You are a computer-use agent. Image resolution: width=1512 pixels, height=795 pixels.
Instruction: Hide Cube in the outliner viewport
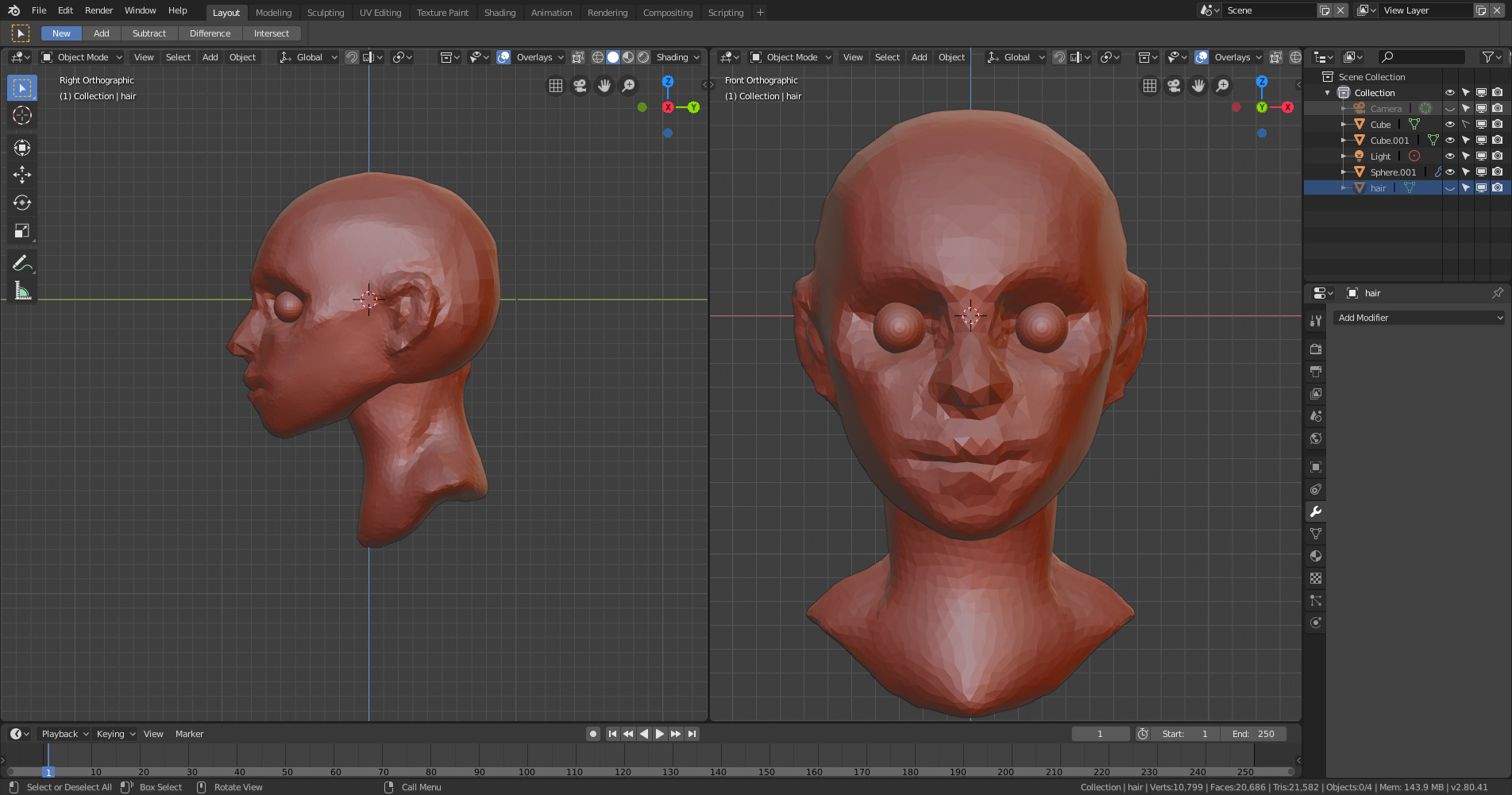pos(1450,125)
